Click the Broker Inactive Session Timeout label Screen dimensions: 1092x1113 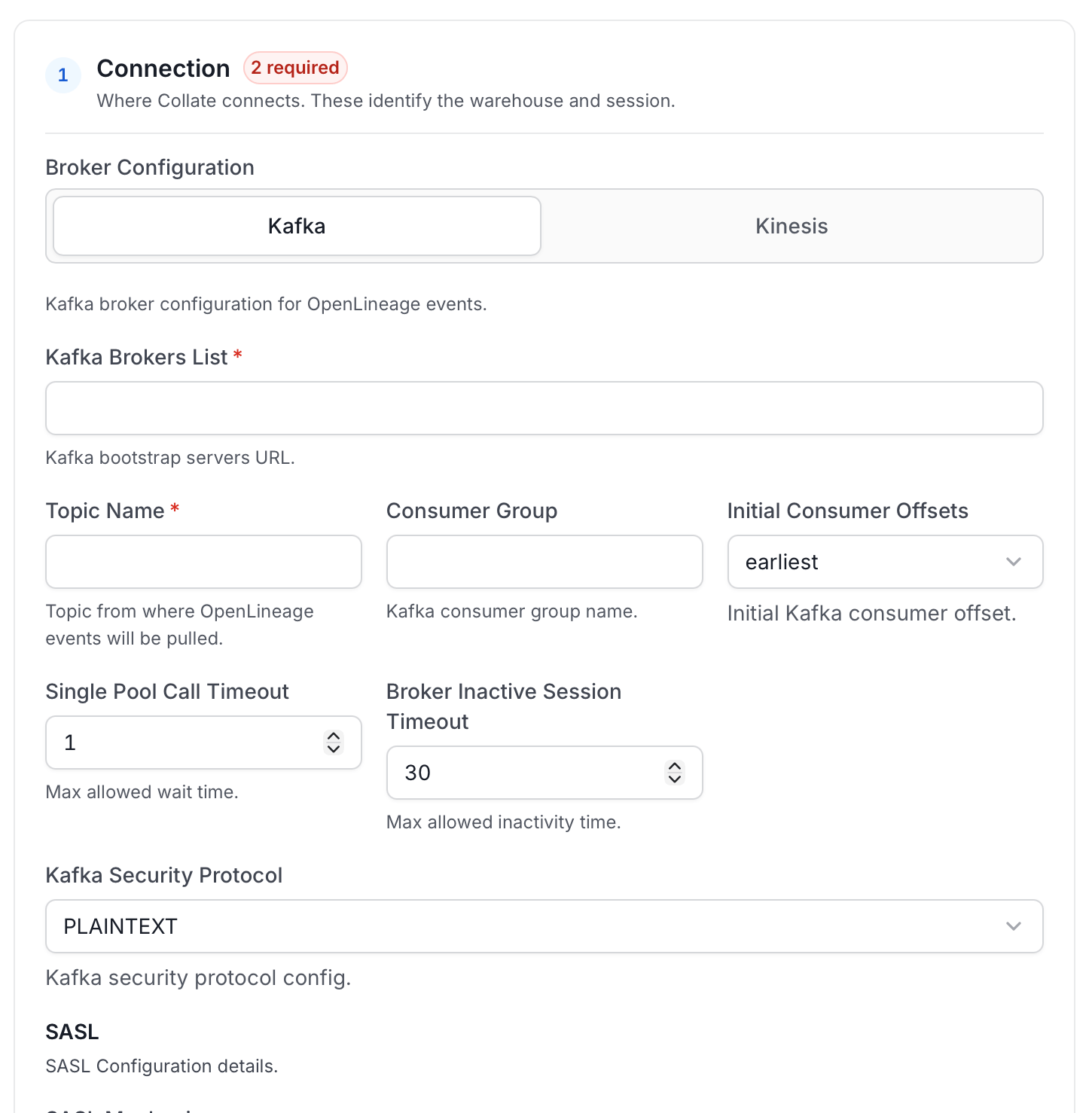pos(504,706)
